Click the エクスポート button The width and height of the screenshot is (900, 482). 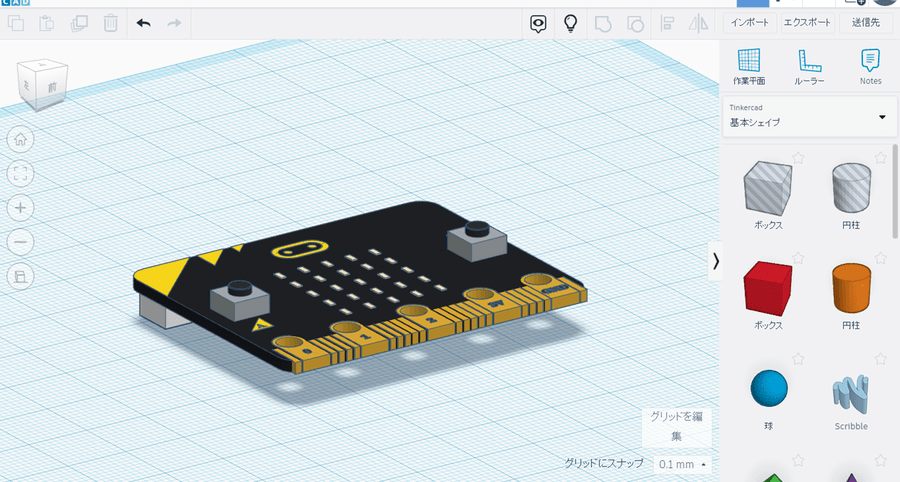(807, 23)
